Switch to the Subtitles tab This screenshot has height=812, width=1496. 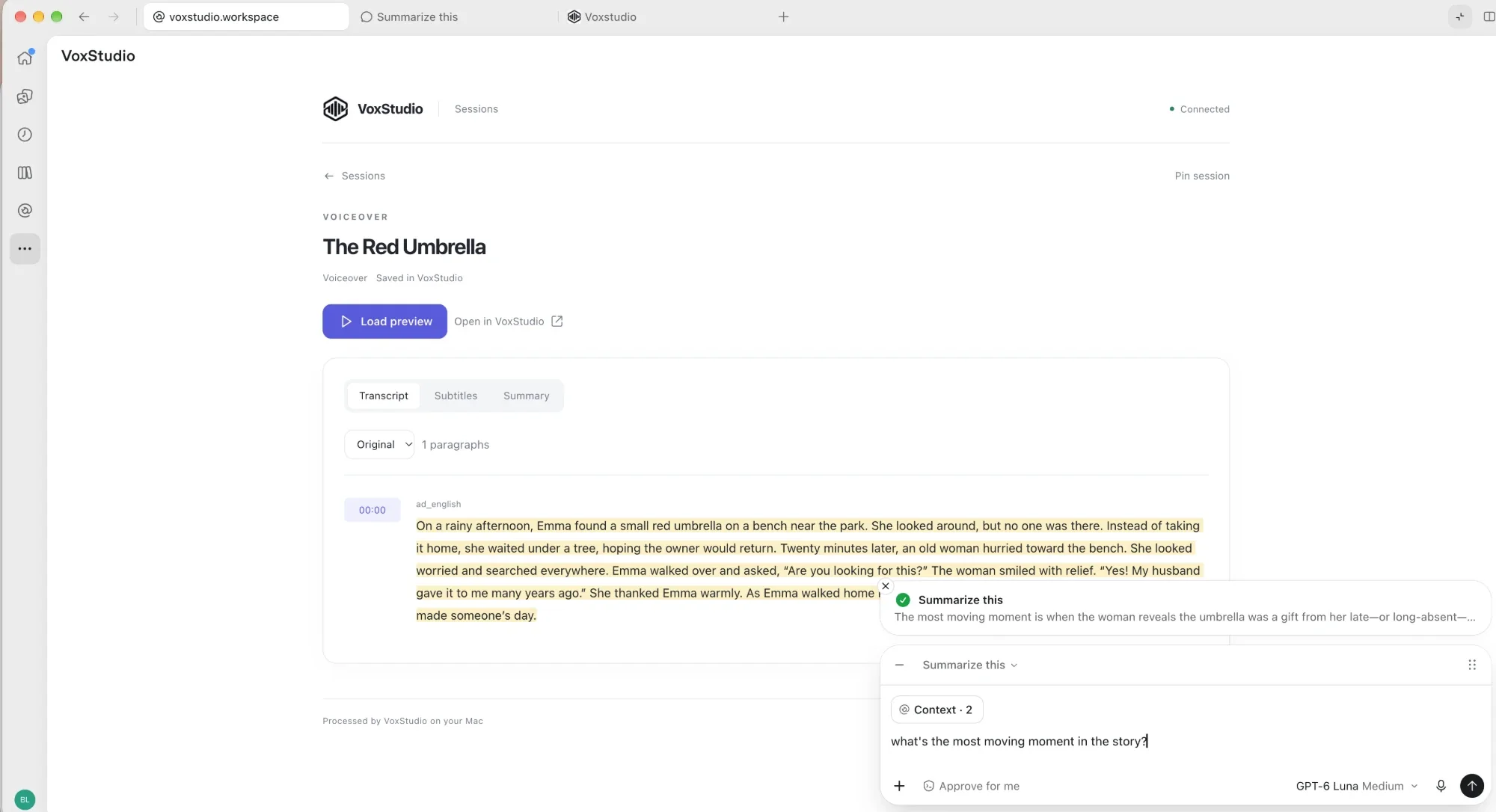click(456, 396)
